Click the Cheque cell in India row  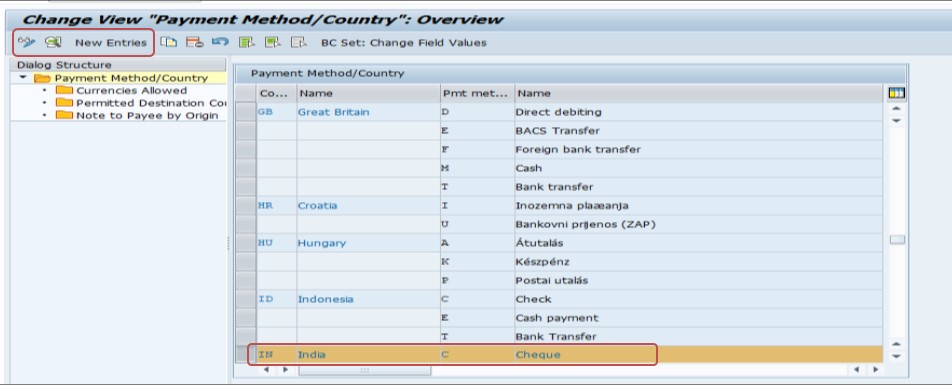point(698,355)
